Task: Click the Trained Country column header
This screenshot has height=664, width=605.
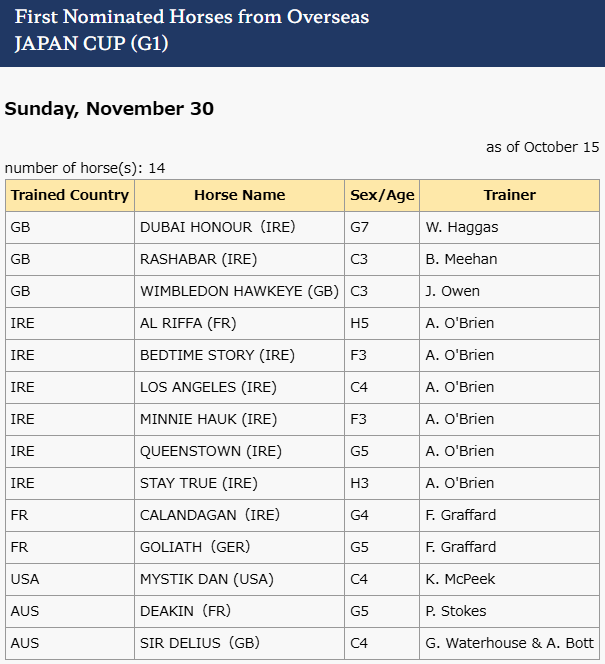Action: (70, 195)
